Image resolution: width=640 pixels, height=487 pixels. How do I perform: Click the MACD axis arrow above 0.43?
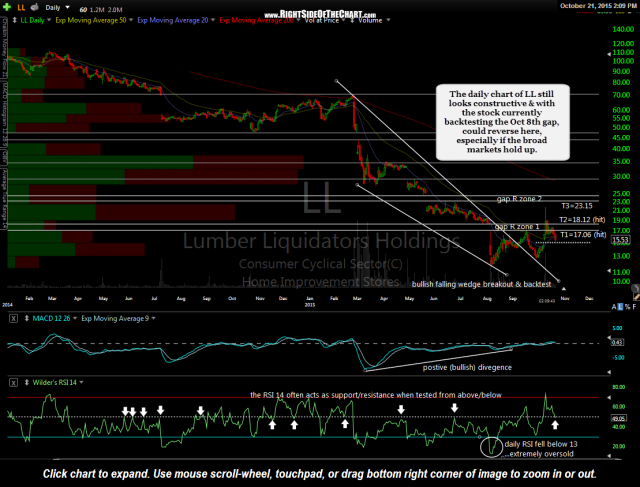coord(609,338)
